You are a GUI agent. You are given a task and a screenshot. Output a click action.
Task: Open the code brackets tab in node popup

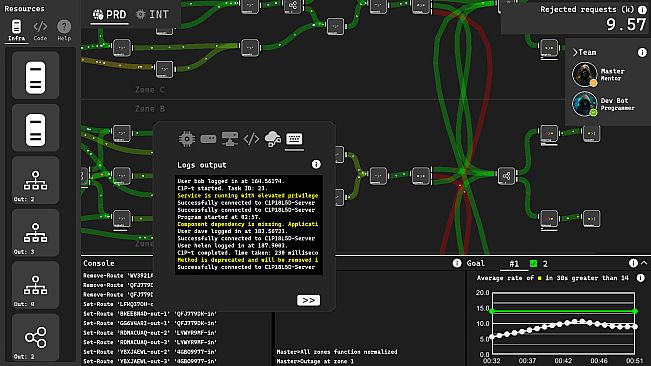(x=251, y=139)
